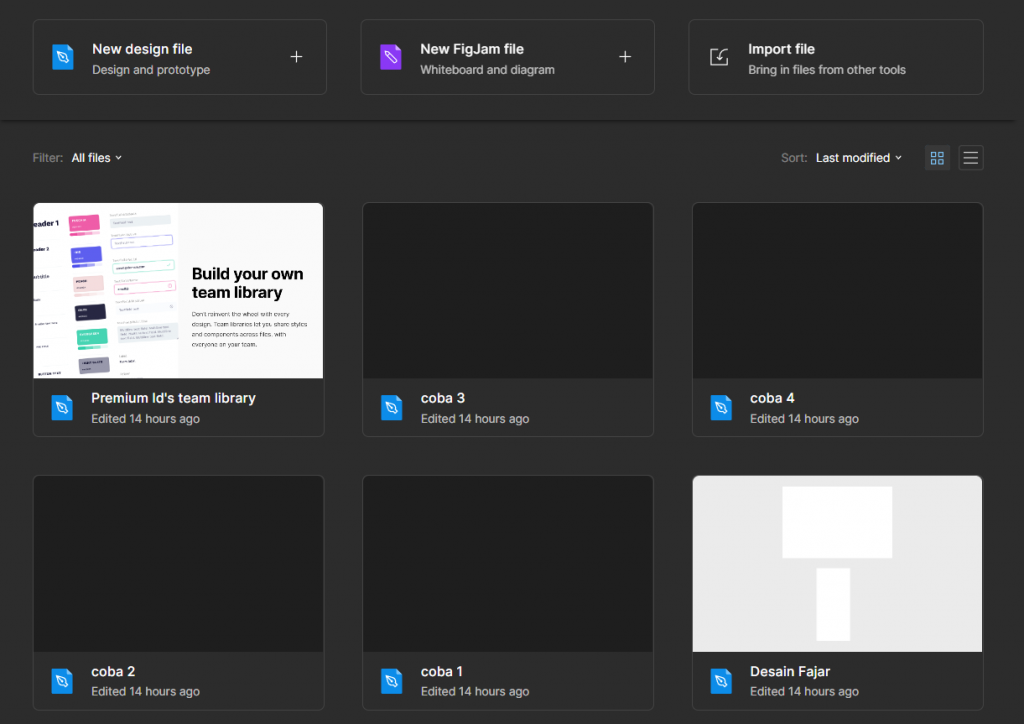Image resolution: width=1024 pixels, height=724 pixels.
Task: Click the file icon beside coba 3
Action: [x=392, y=408]
